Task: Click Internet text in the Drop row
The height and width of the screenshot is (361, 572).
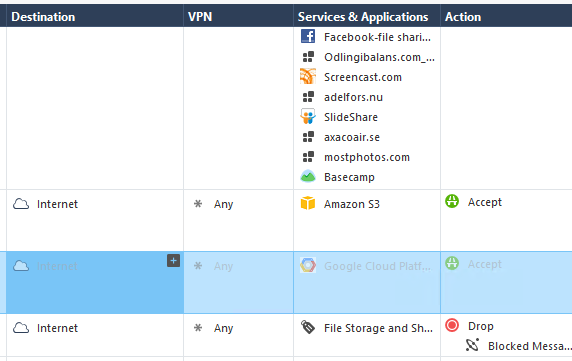Action: point(57,328)
